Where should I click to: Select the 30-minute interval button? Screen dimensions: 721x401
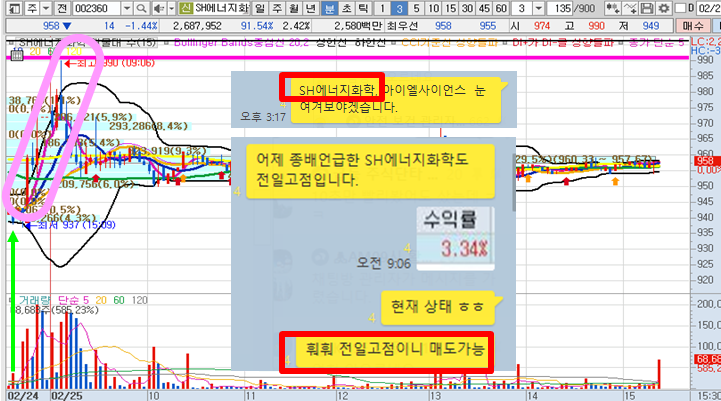tap(468, 8)
